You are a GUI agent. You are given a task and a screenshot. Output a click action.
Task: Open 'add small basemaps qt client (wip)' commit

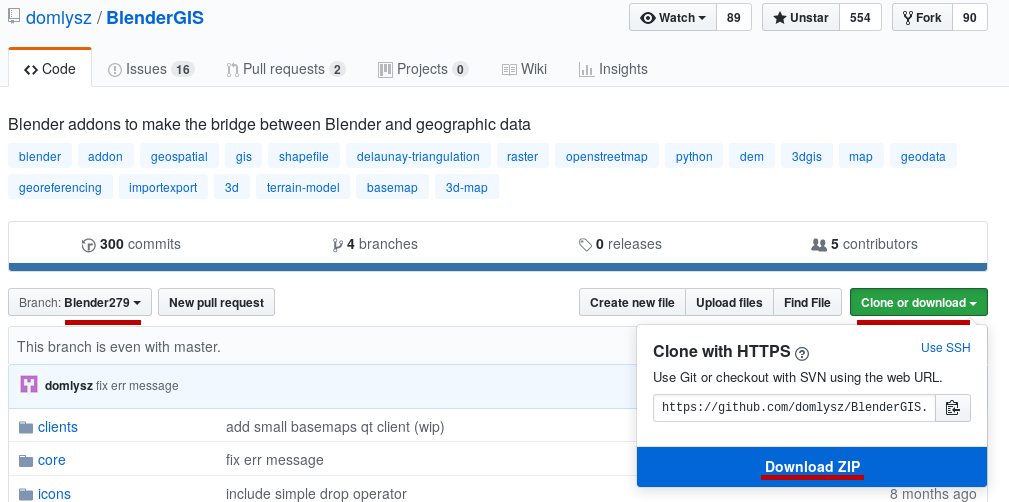(x=335, y=427)
